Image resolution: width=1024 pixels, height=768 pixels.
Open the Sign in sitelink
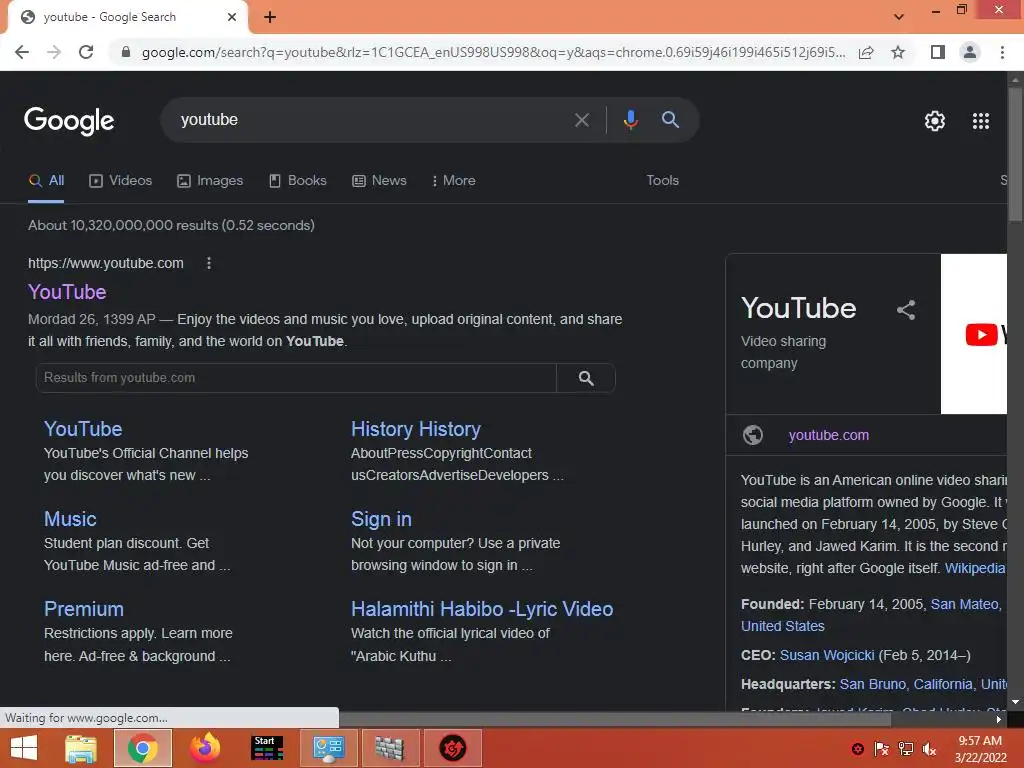(381, 519)
